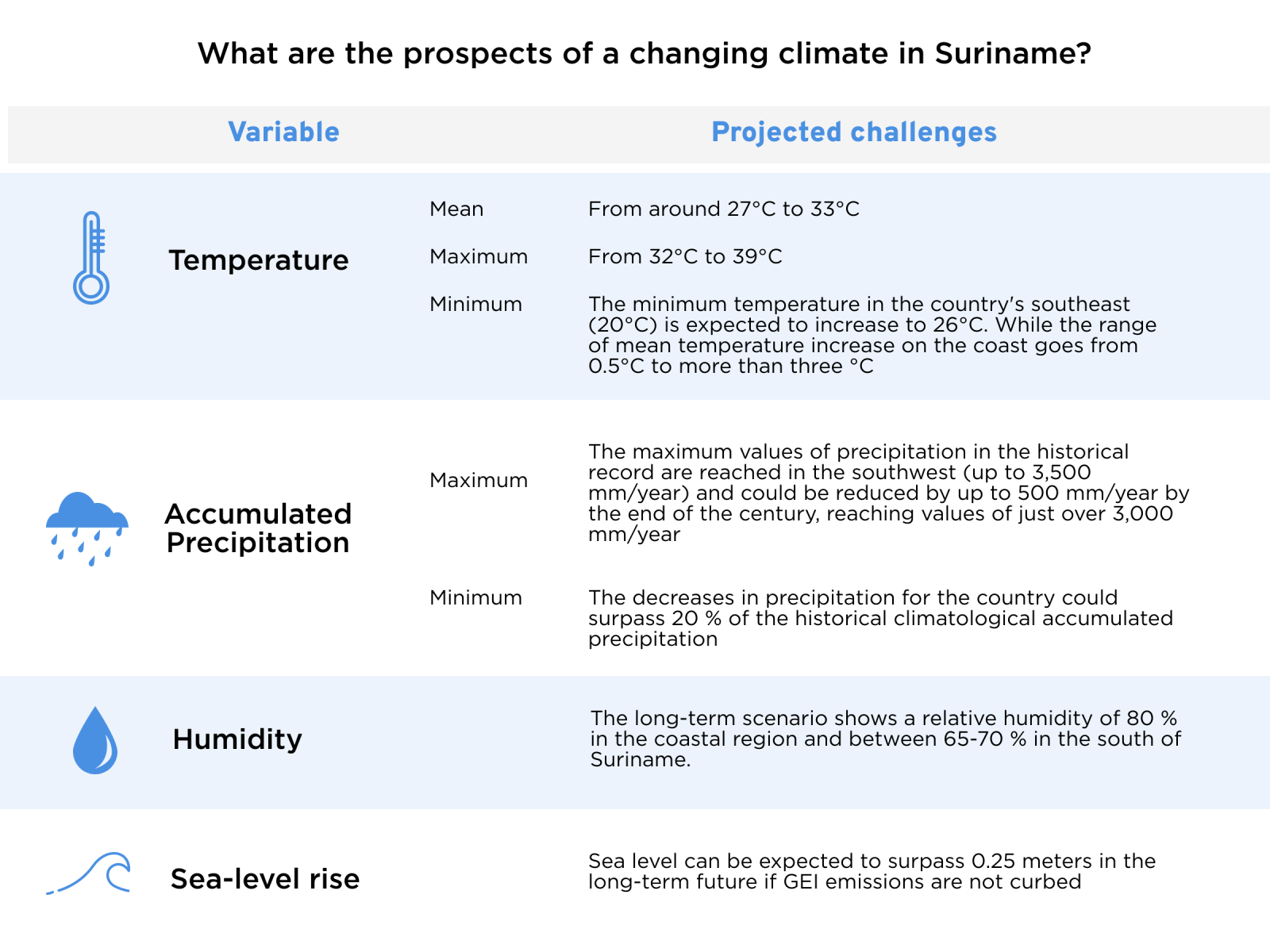Click the Temperature row label
Screen dimensions: 1270x952
pyautogui.click(x=259, y=260)
